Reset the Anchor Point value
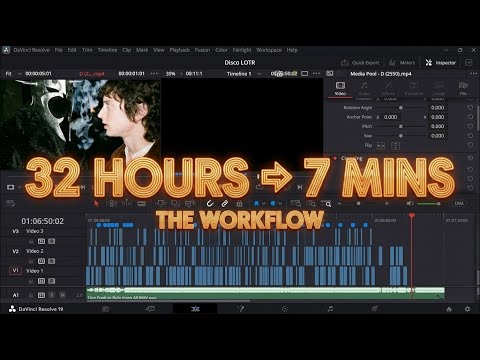Viewport: 480px width, 360px height. [x=470, y=117]
